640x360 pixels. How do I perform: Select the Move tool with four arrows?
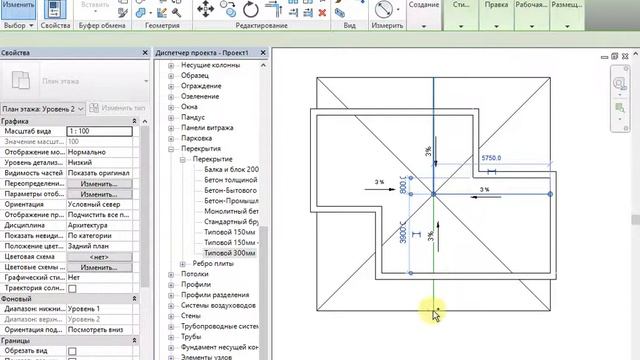[x=205, y=9]
